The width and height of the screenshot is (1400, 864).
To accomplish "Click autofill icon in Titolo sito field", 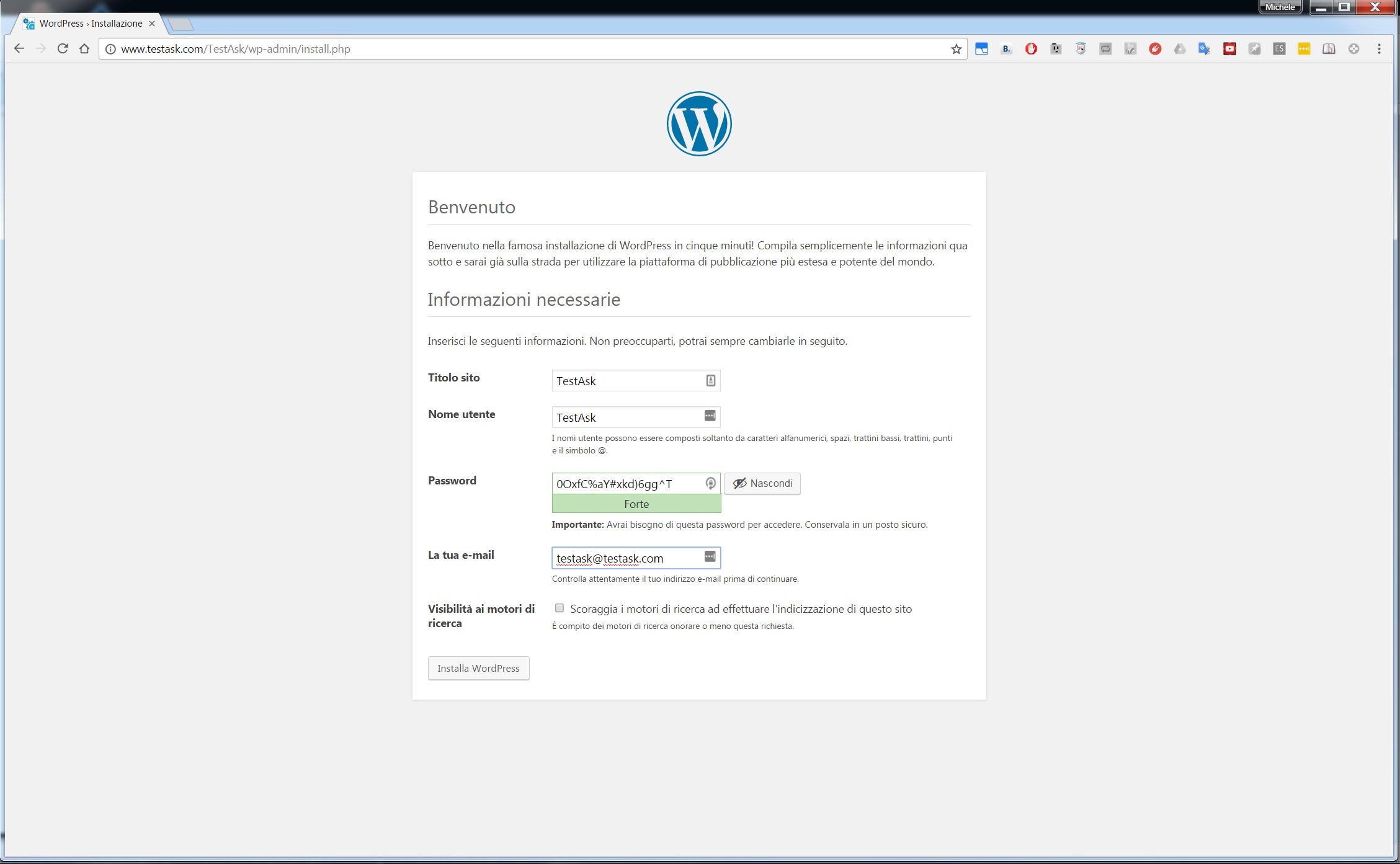I will click(710, 380).
